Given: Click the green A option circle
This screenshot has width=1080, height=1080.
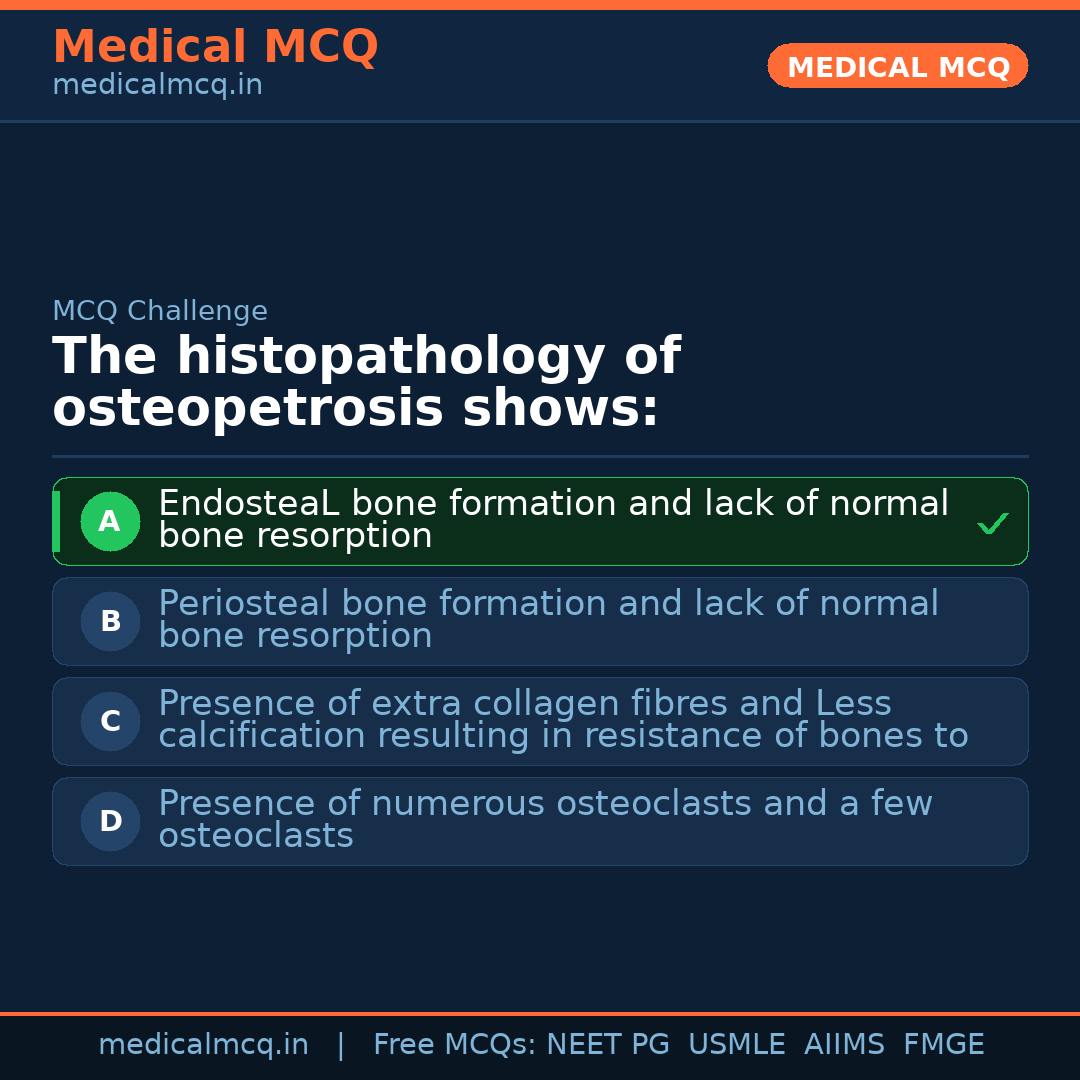Looking at the screenshot, I should (110, 521).
